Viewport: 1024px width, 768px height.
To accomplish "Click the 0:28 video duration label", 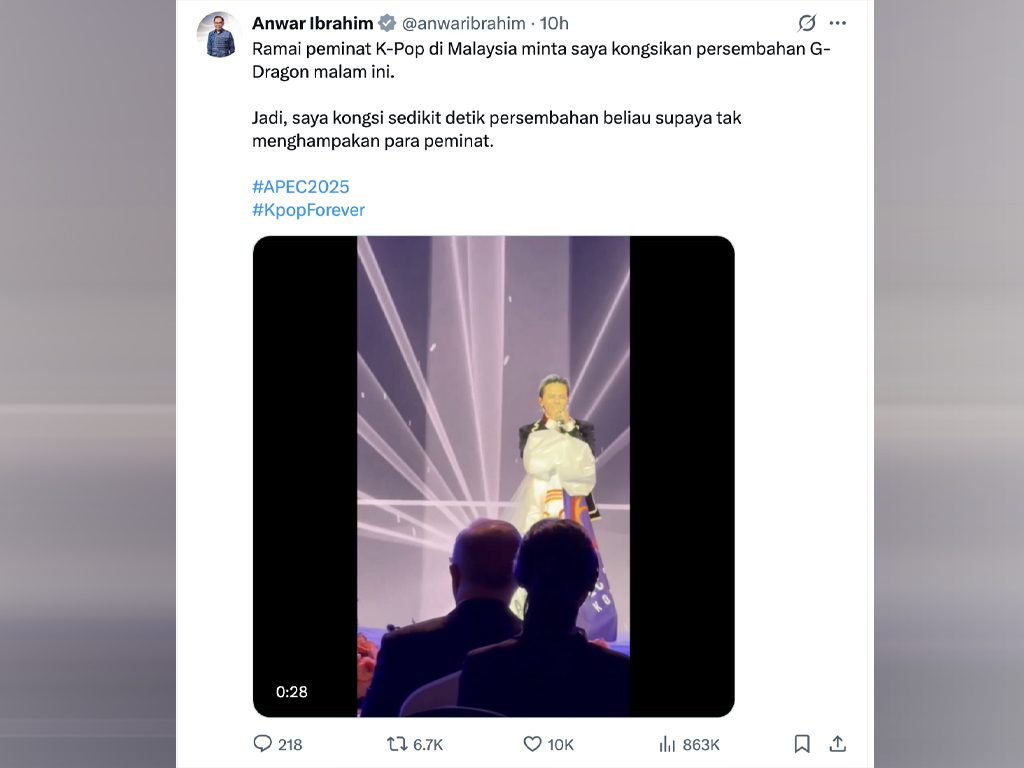I will click(x=292, y=691).
